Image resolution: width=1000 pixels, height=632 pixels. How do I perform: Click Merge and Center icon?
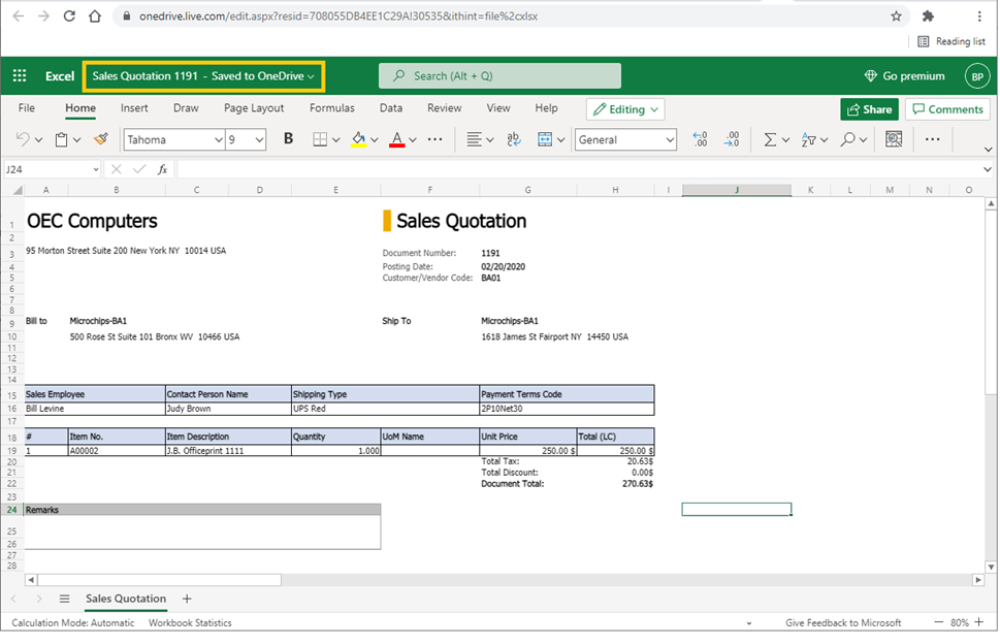point(545,139)
